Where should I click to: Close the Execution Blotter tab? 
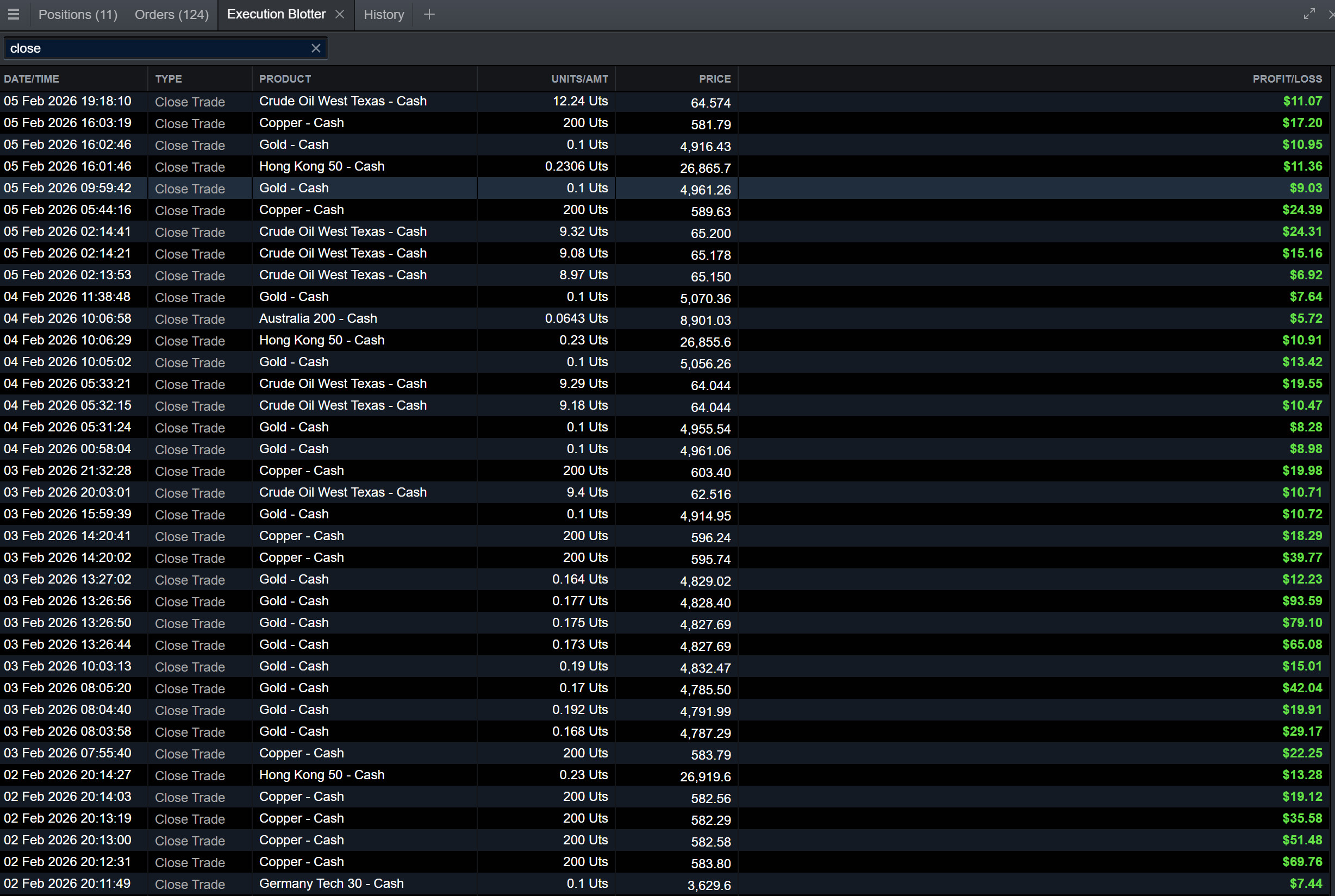point(340,14)
